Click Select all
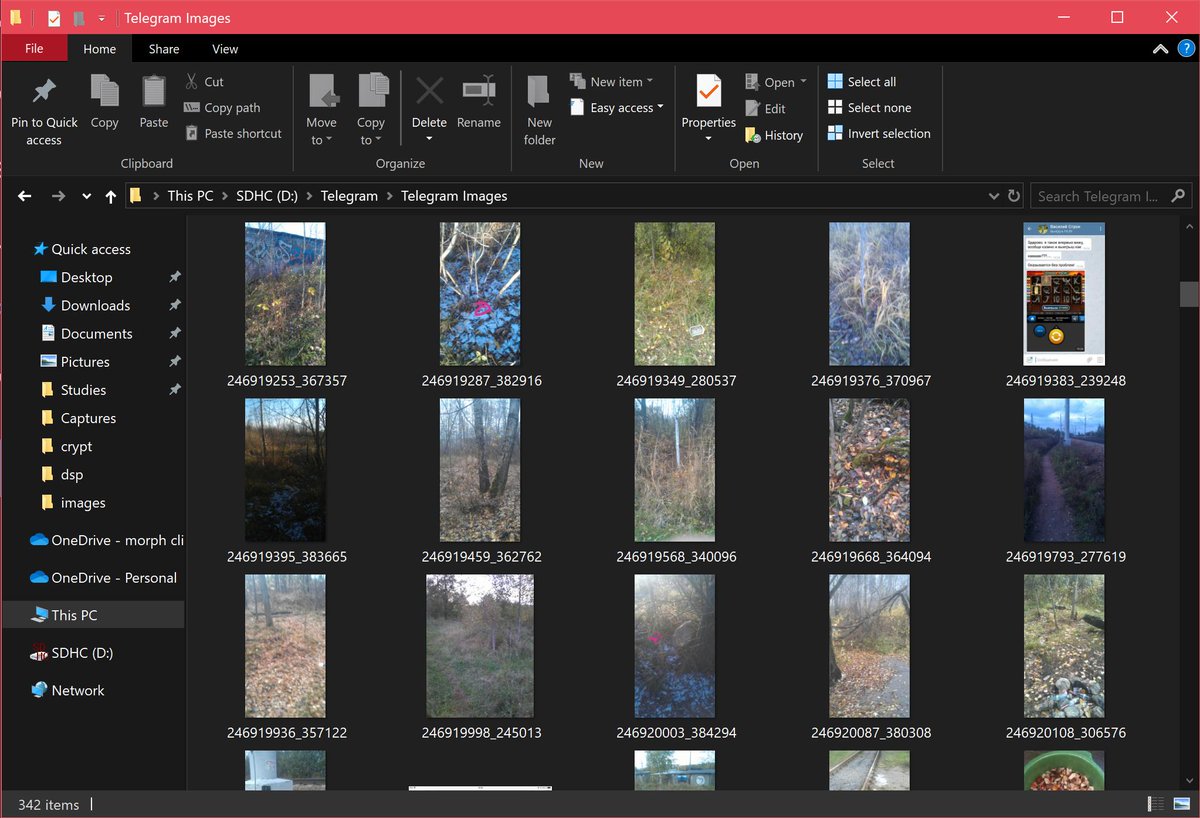The height and width of the screenshot is (818, 1200). [861, 81]
